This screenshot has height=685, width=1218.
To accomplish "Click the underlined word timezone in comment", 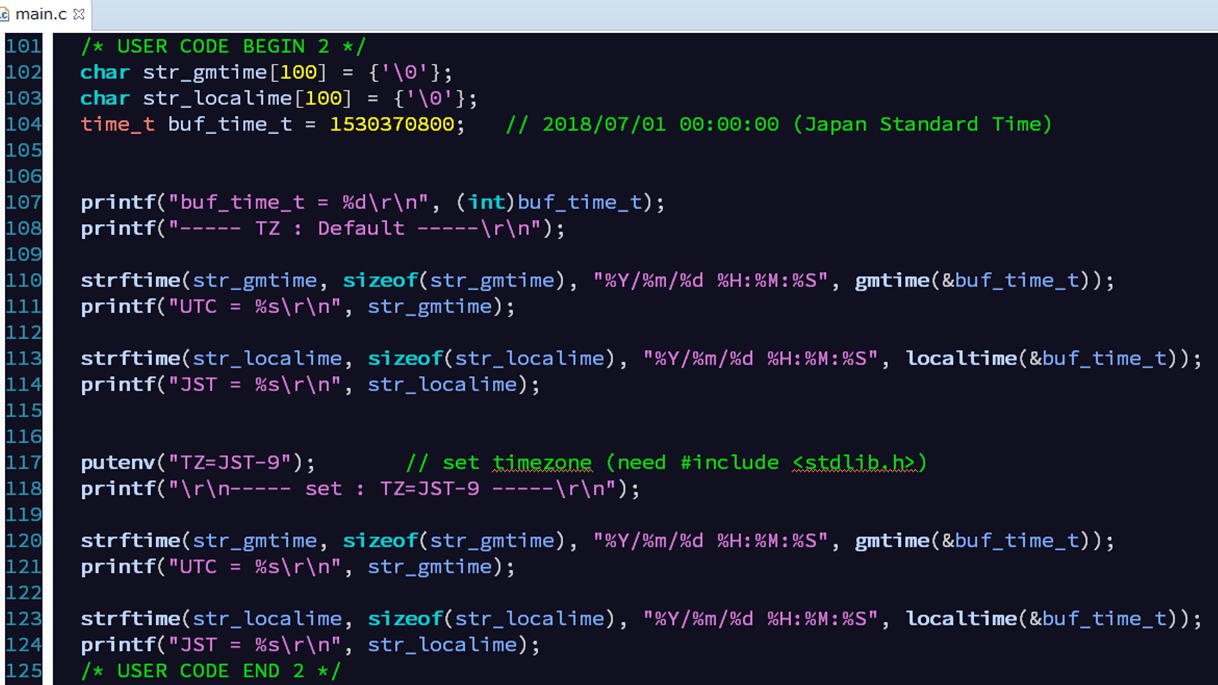I will coord(541,463).
